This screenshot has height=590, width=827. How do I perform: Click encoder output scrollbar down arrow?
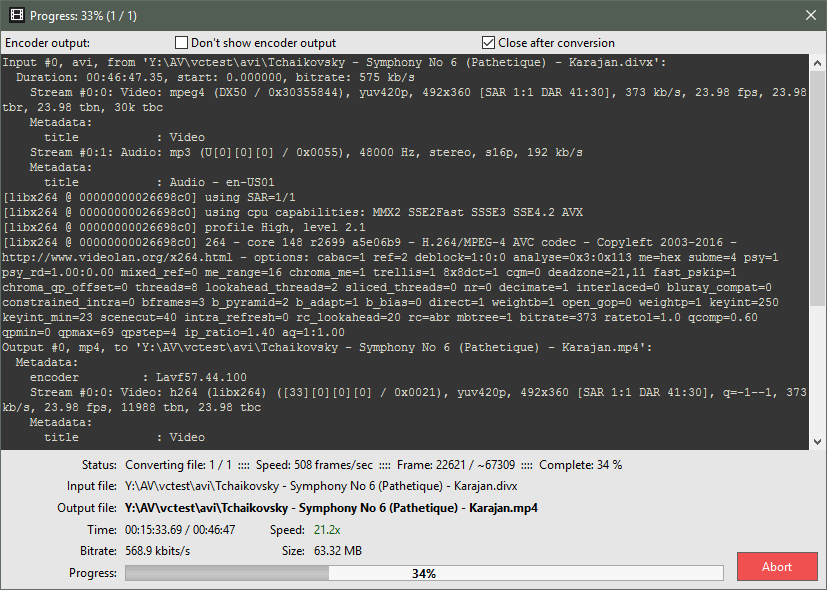[x=818, y=442]
